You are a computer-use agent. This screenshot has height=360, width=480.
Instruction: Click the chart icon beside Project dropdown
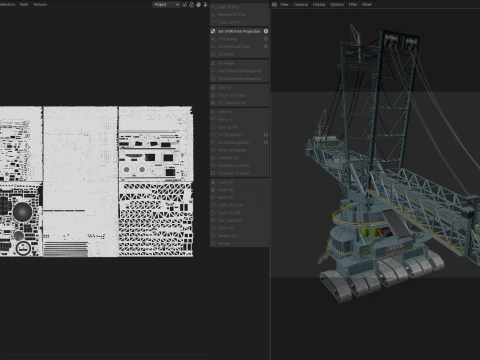[184, 5]
